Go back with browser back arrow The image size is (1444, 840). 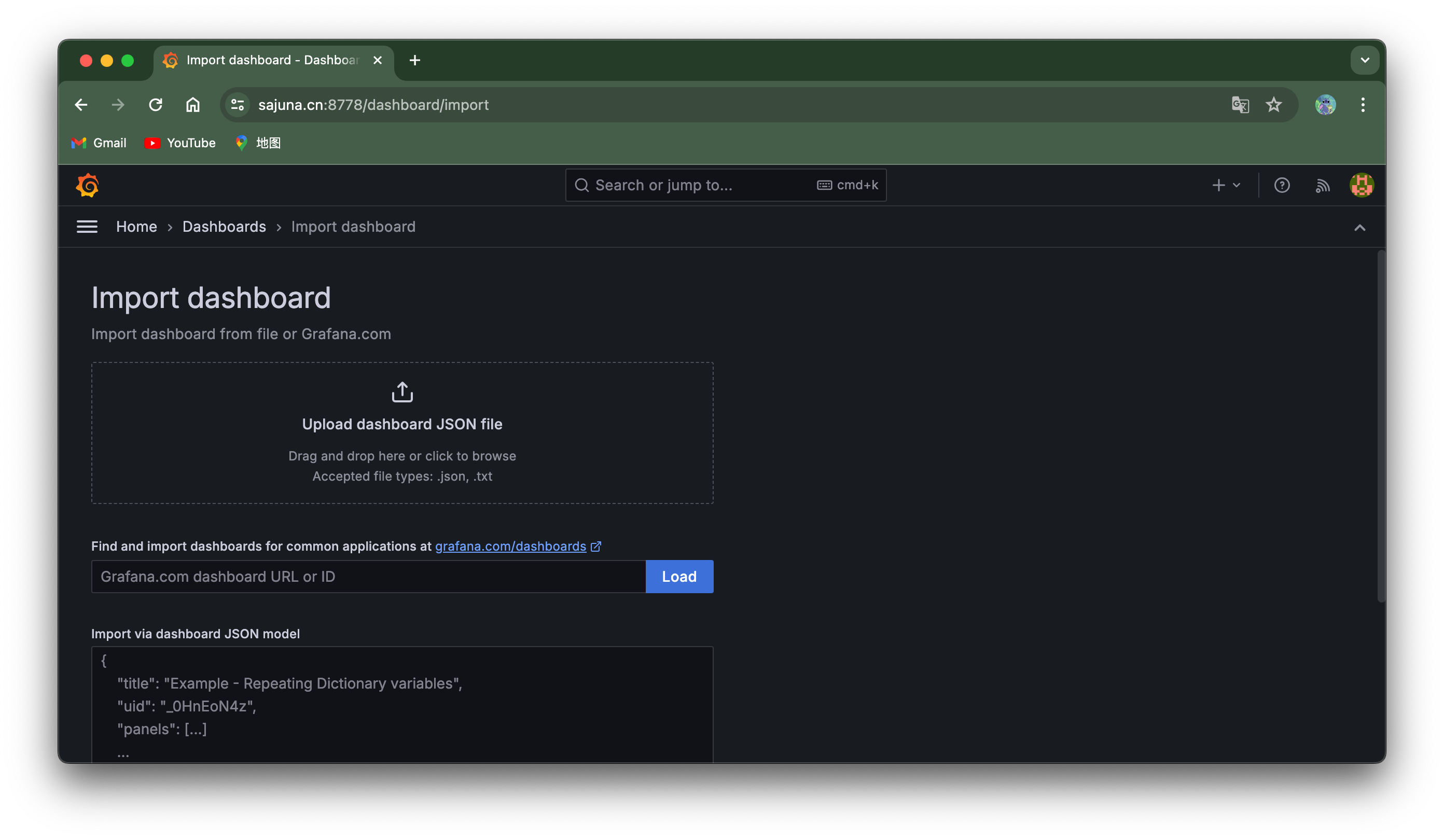click(x=81, y=105)
